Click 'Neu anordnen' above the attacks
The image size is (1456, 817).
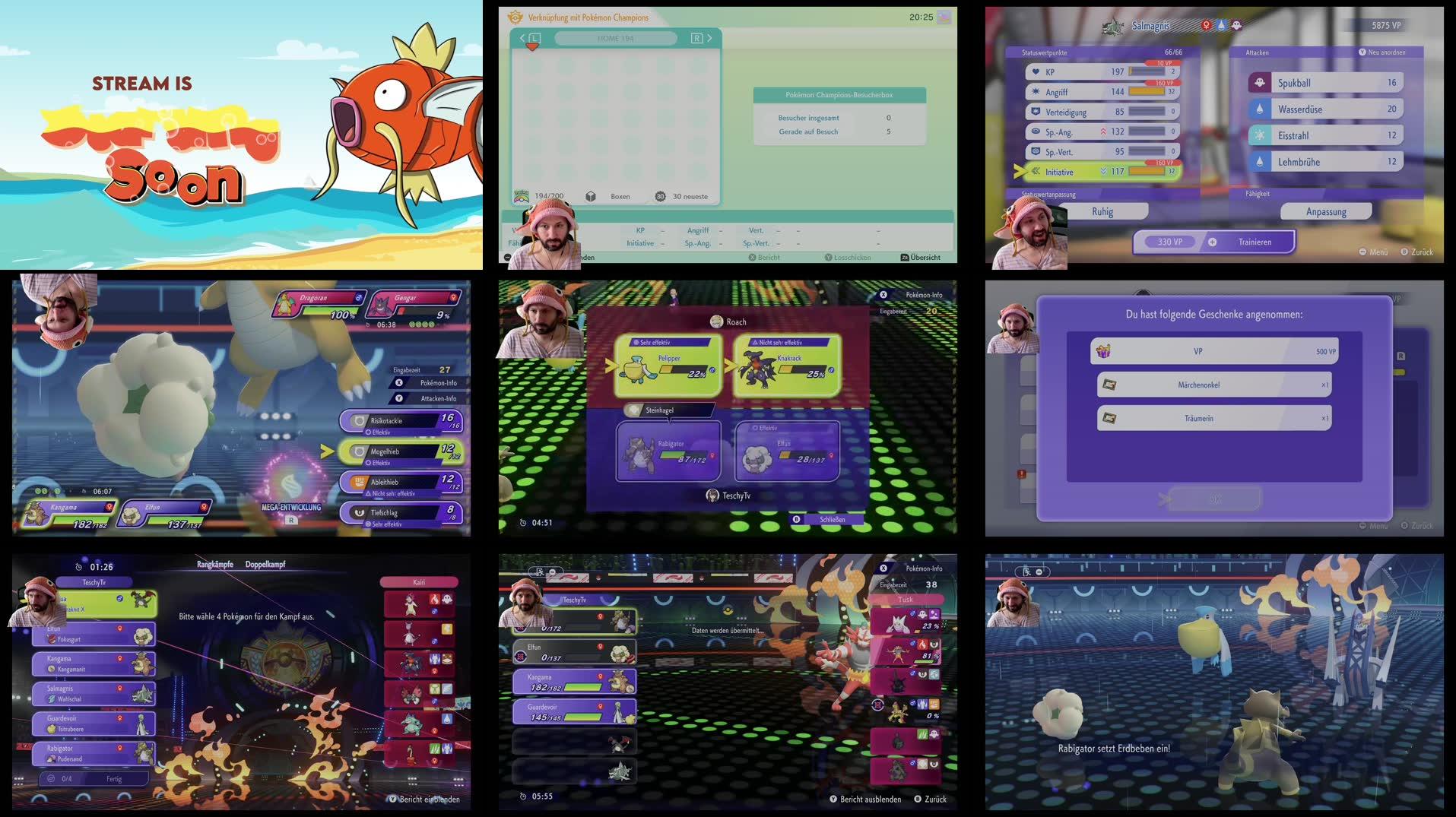click(x=1381, y=52)
